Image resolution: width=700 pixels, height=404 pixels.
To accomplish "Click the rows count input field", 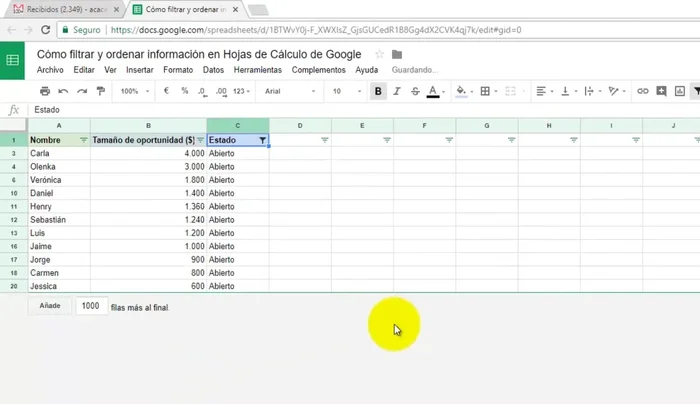I will tap(91, 306).
